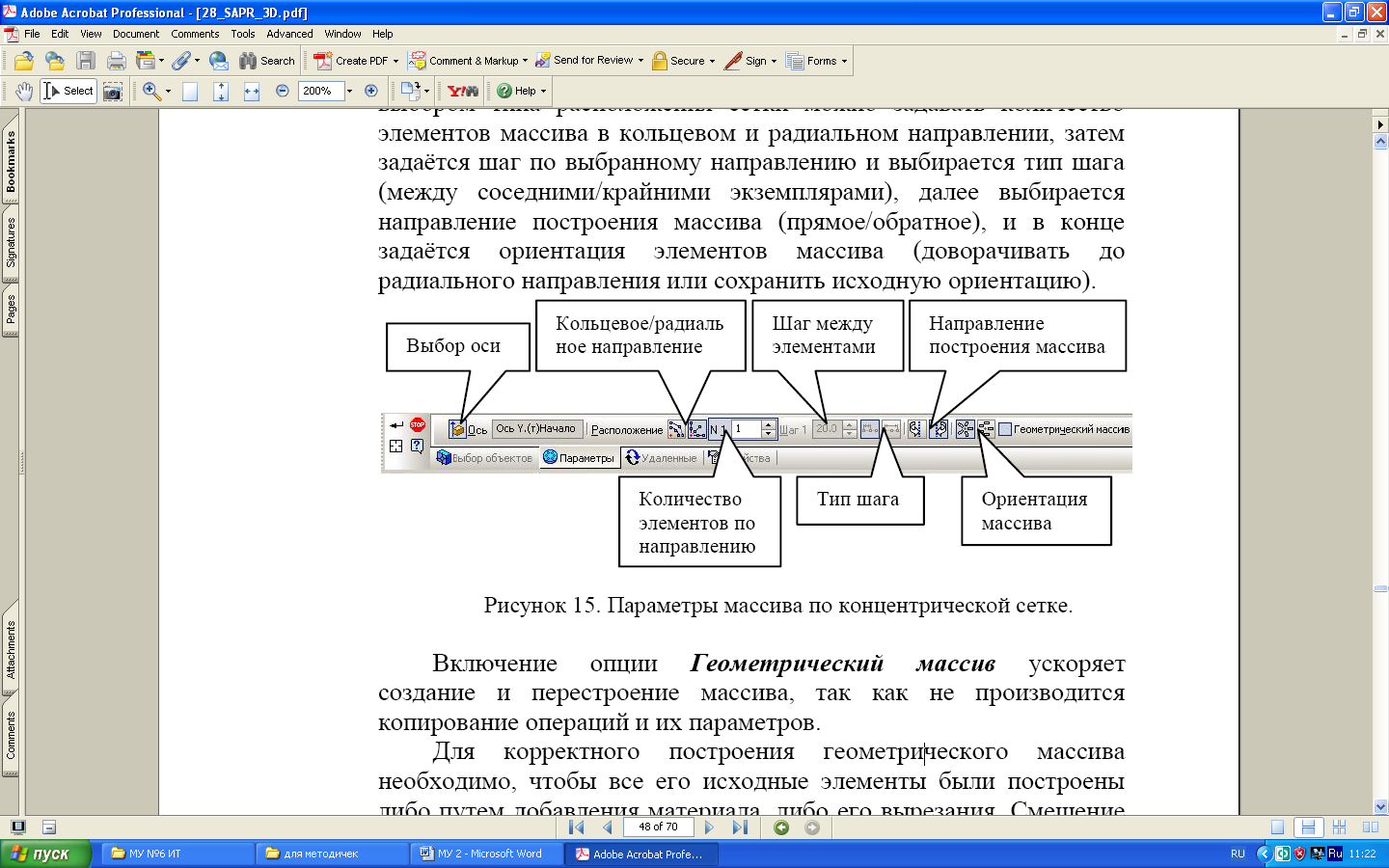1389x868 pixels.
Task: Click the page number field 48 of 70
Action: point(659,827)
